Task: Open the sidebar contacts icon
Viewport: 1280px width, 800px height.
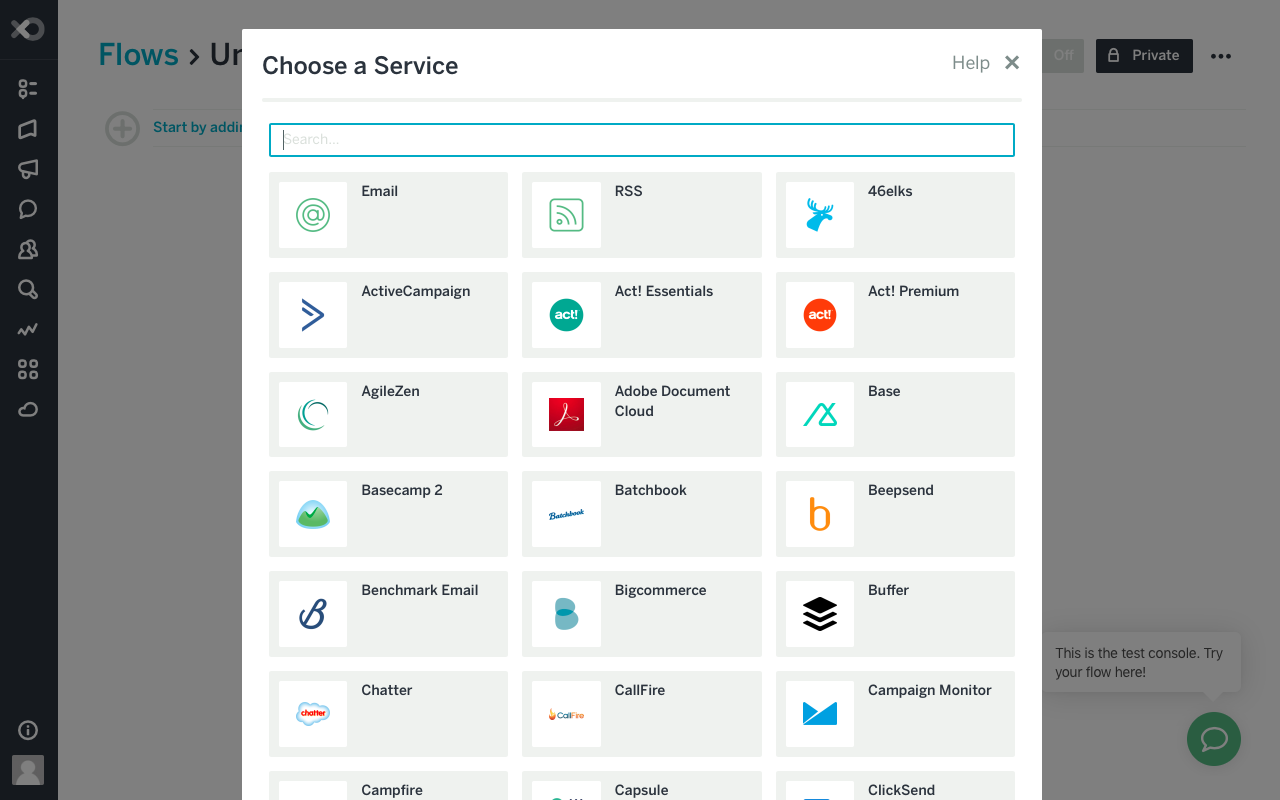Action: coord(28,249)
